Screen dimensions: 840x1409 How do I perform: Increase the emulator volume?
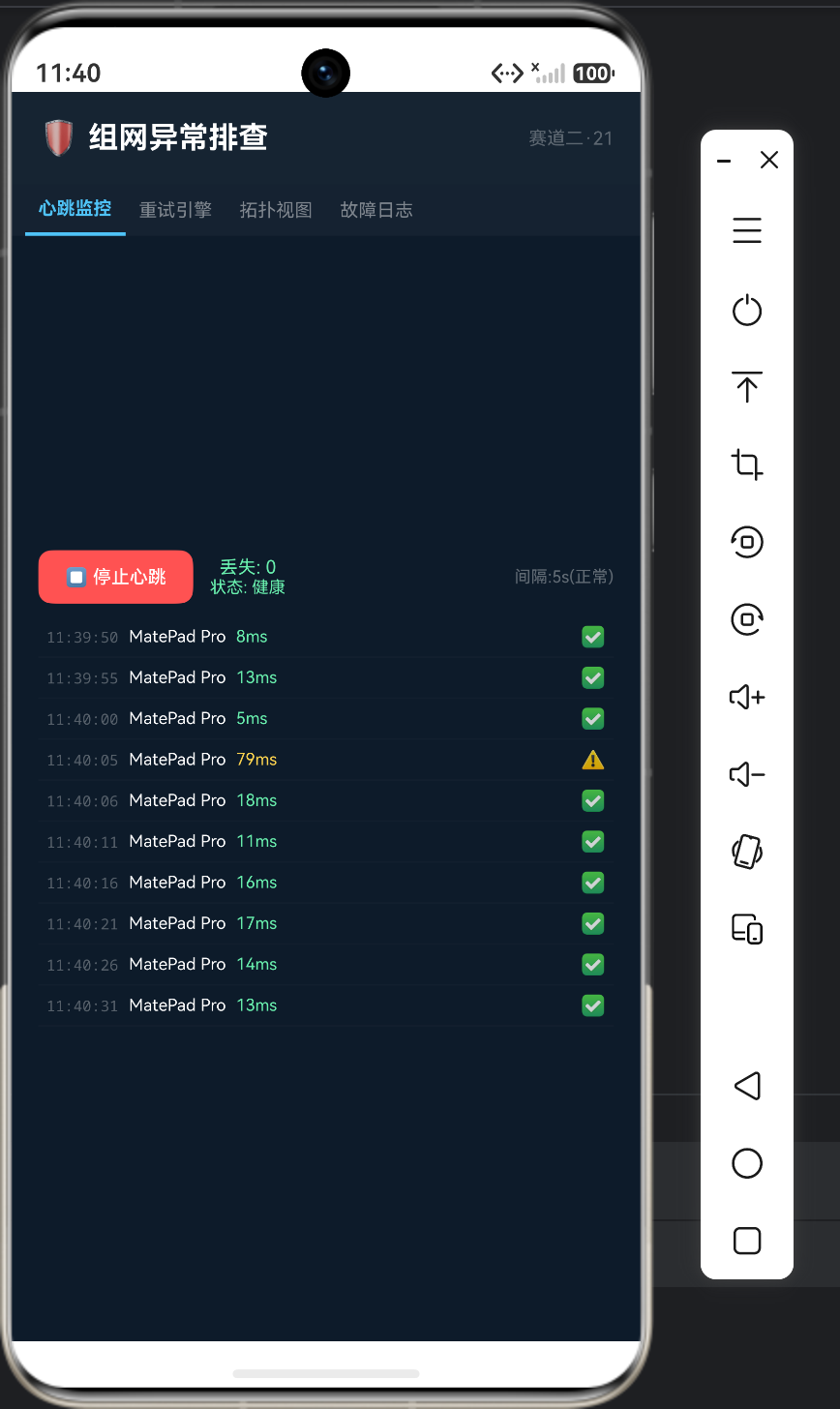[747, 697]
